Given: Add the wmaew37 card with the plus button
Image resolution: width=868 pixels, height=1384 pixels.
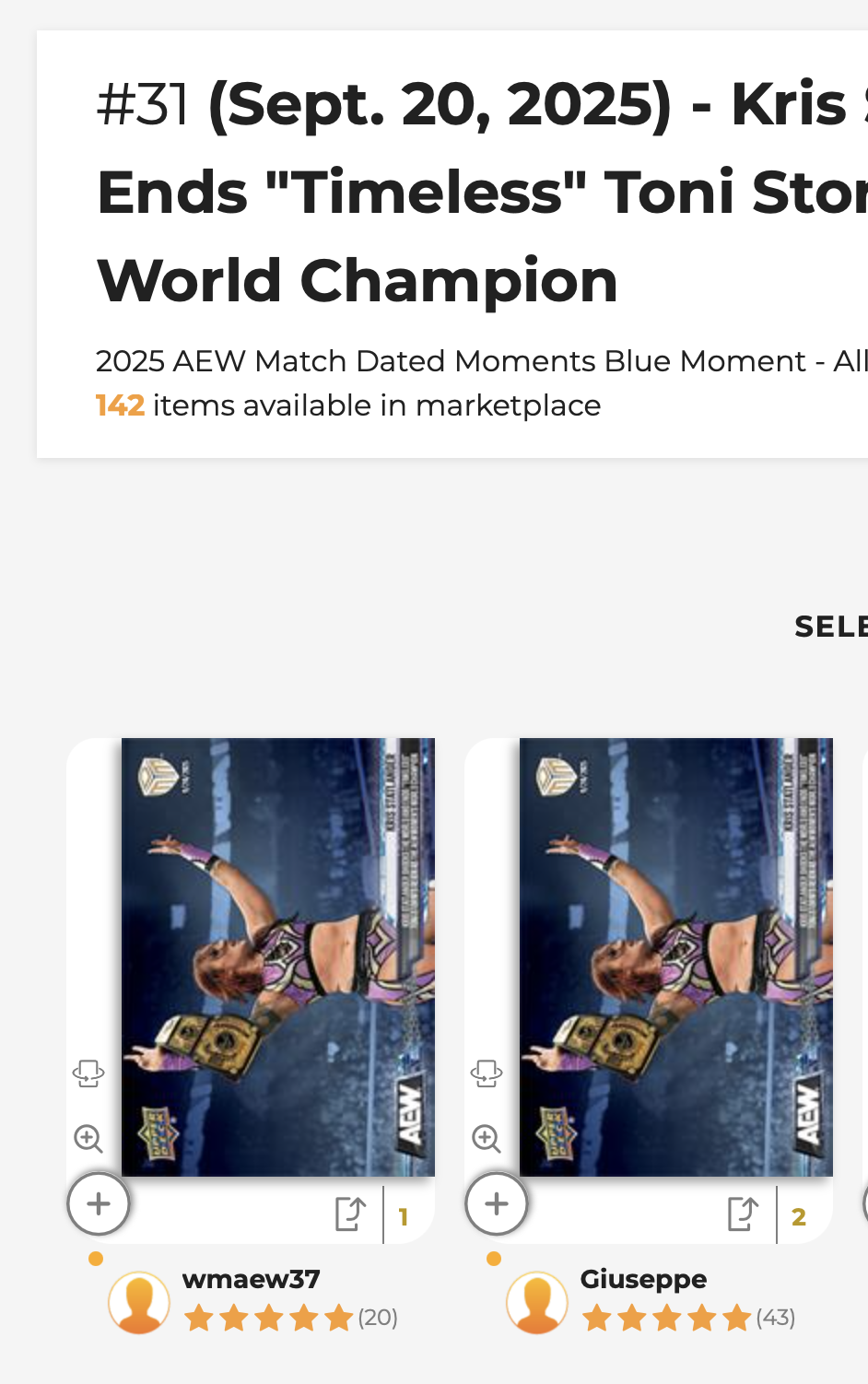Looking at the screenshot, I should [x=99, y=1203].
